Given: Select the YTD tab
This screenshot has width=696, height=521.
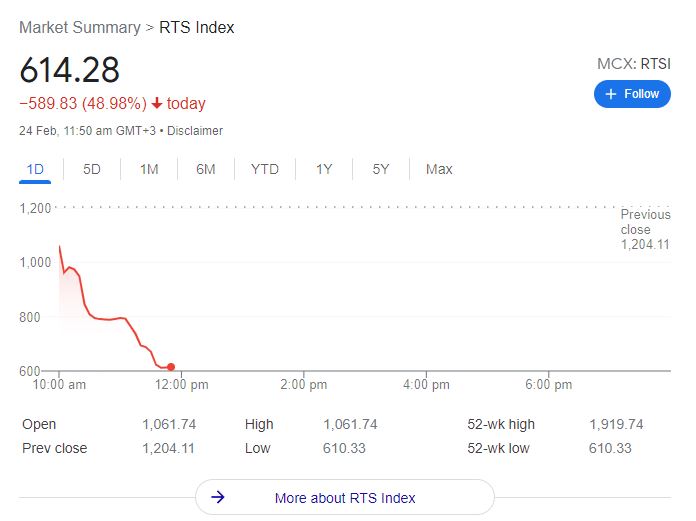Looking at the screenshot, I should pyautogui.click(x=265, y=169).
